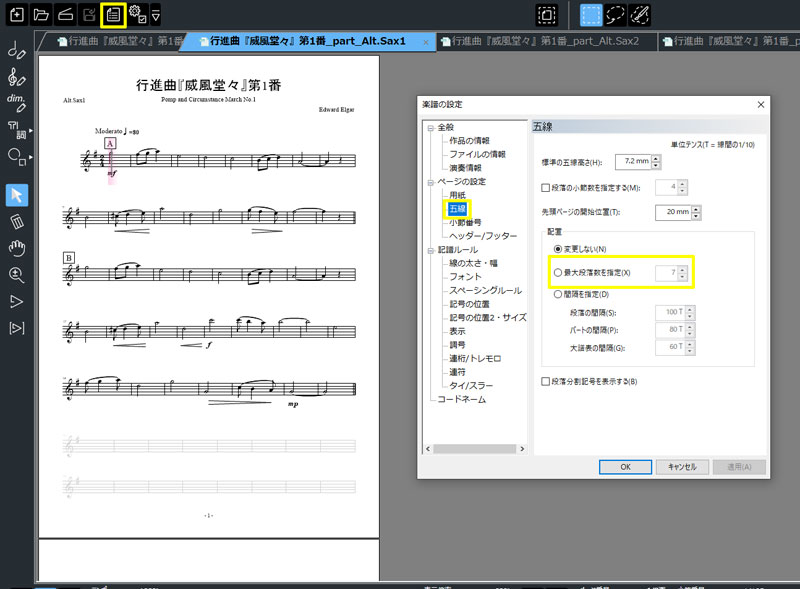This screenshot has height=589, width=800.
Task: Select the 変更しない radio button
Action: click(x=558, y=249)
